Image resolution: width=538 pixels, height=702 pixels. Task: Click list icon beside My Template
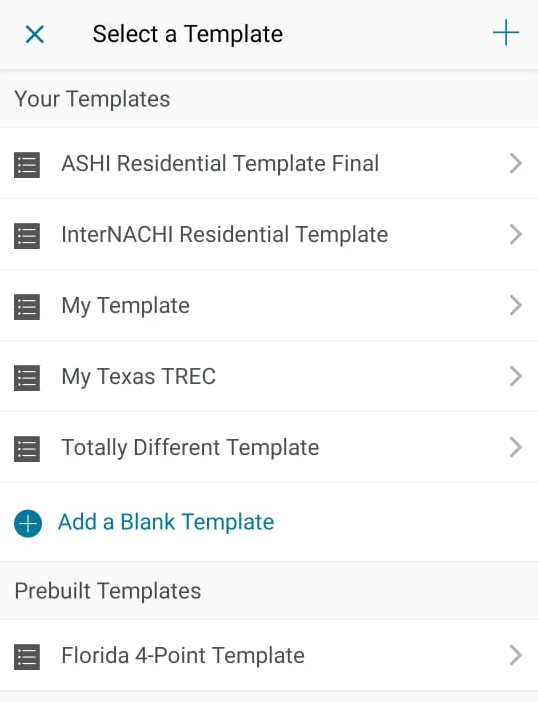point(27,307)
